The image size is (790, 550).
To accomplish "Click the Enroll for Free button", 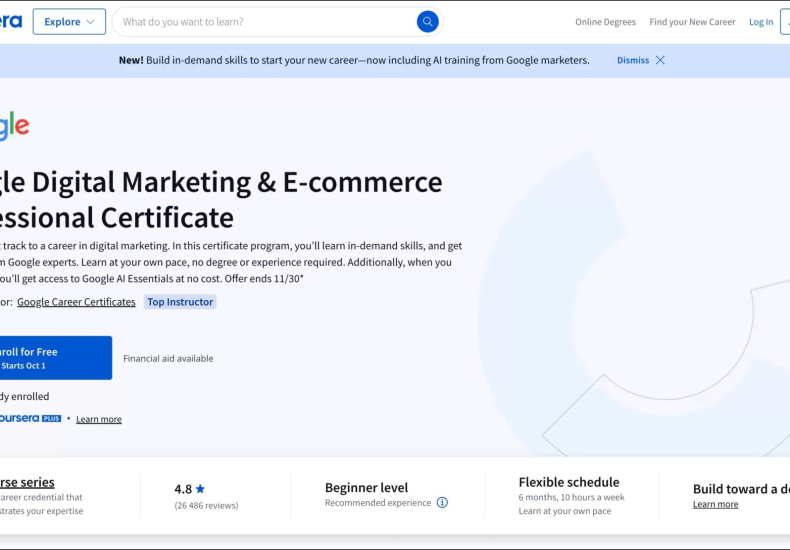I will (x=55, y=358).
